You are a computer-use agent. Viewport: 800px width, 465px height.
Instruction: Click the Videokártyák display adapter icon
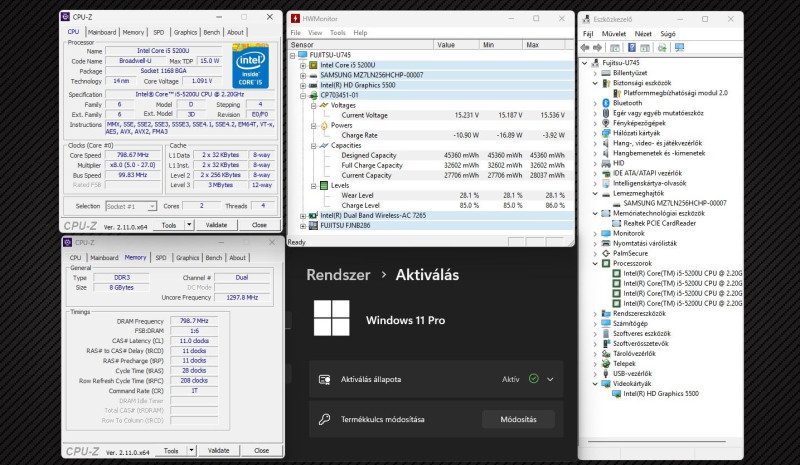[606, 383]
